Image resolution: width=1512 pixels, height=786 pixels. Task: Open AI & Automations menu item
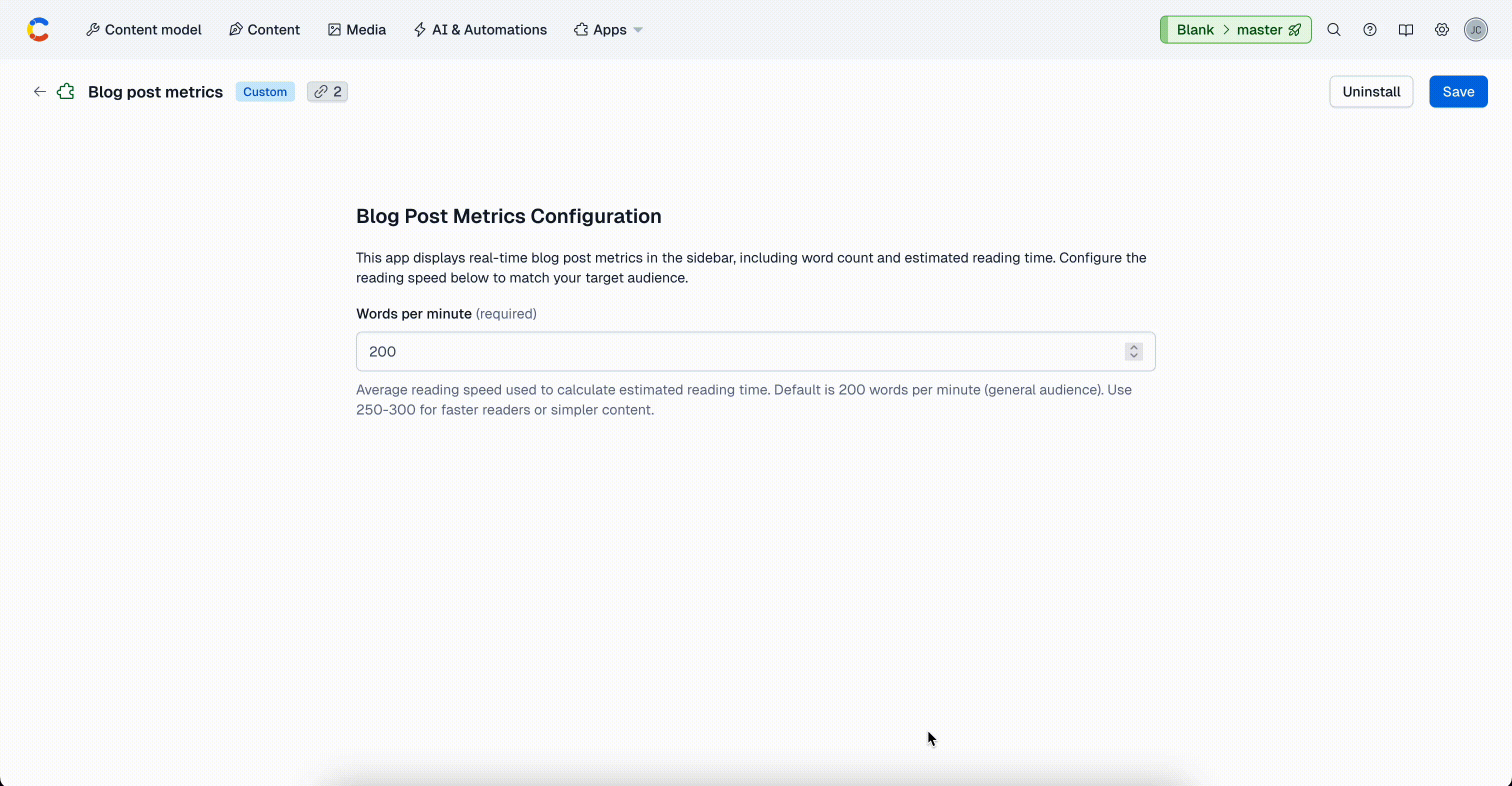click(x=480, y=30)
